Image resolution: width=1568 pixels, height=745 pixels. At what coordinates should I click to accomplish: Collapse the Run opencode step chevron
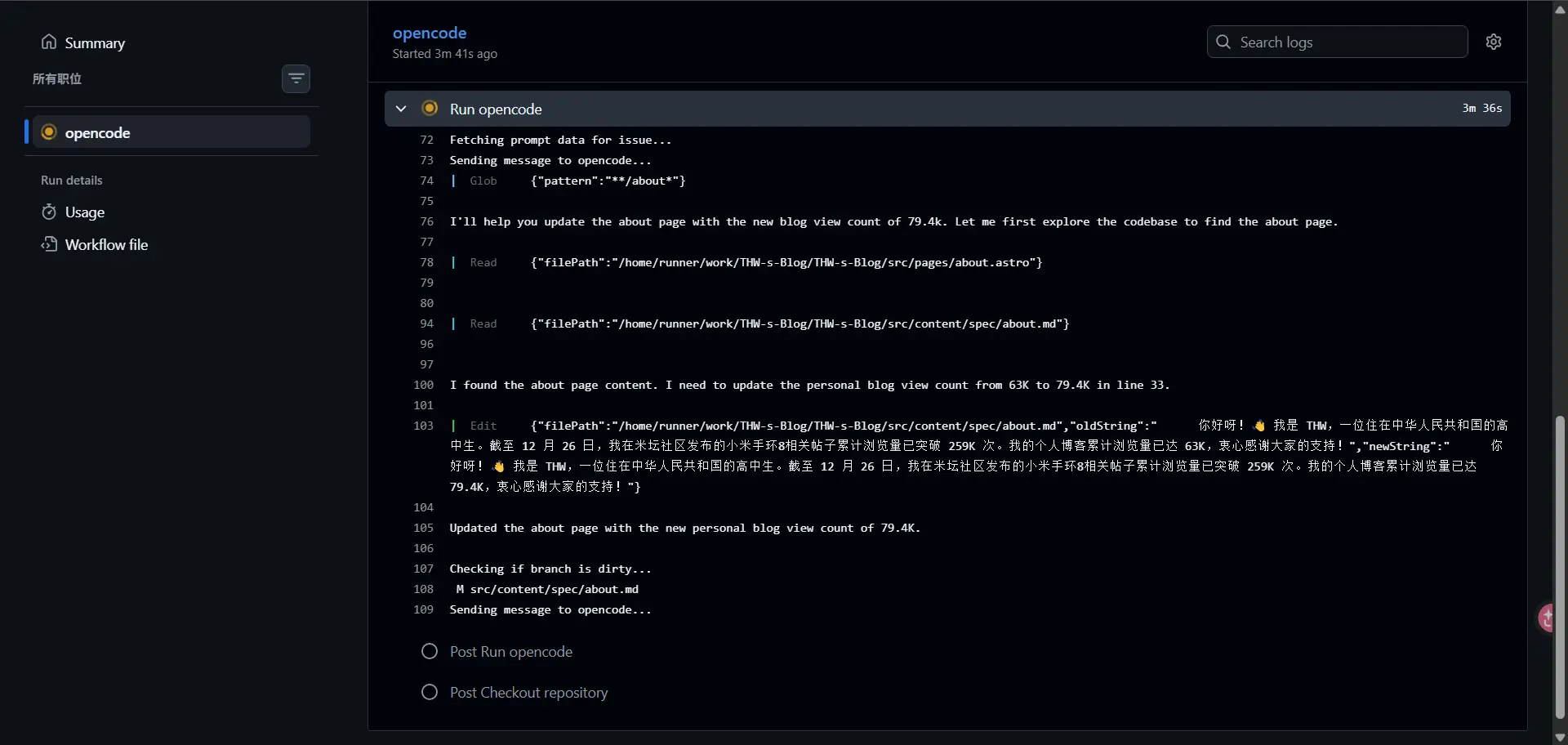401,109
